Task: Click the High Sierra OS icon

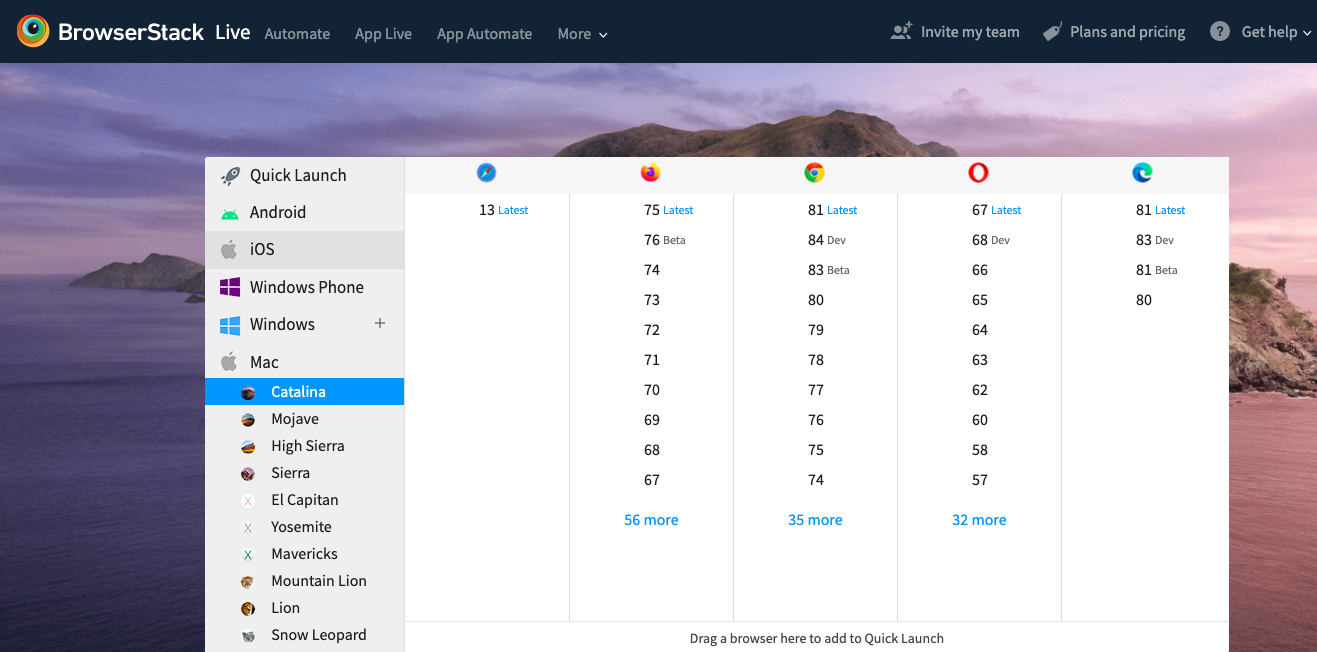Action: [248, 447]
